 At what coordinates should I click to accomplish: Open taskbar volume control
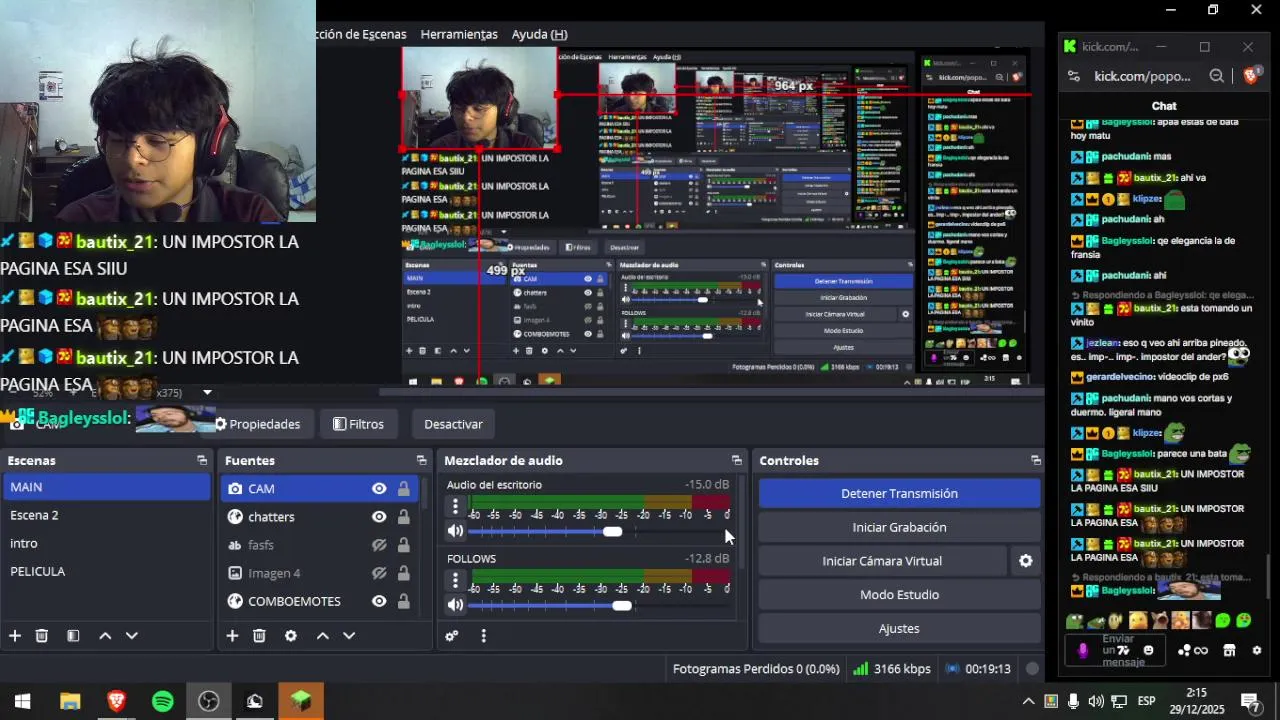click(1097, 701)
